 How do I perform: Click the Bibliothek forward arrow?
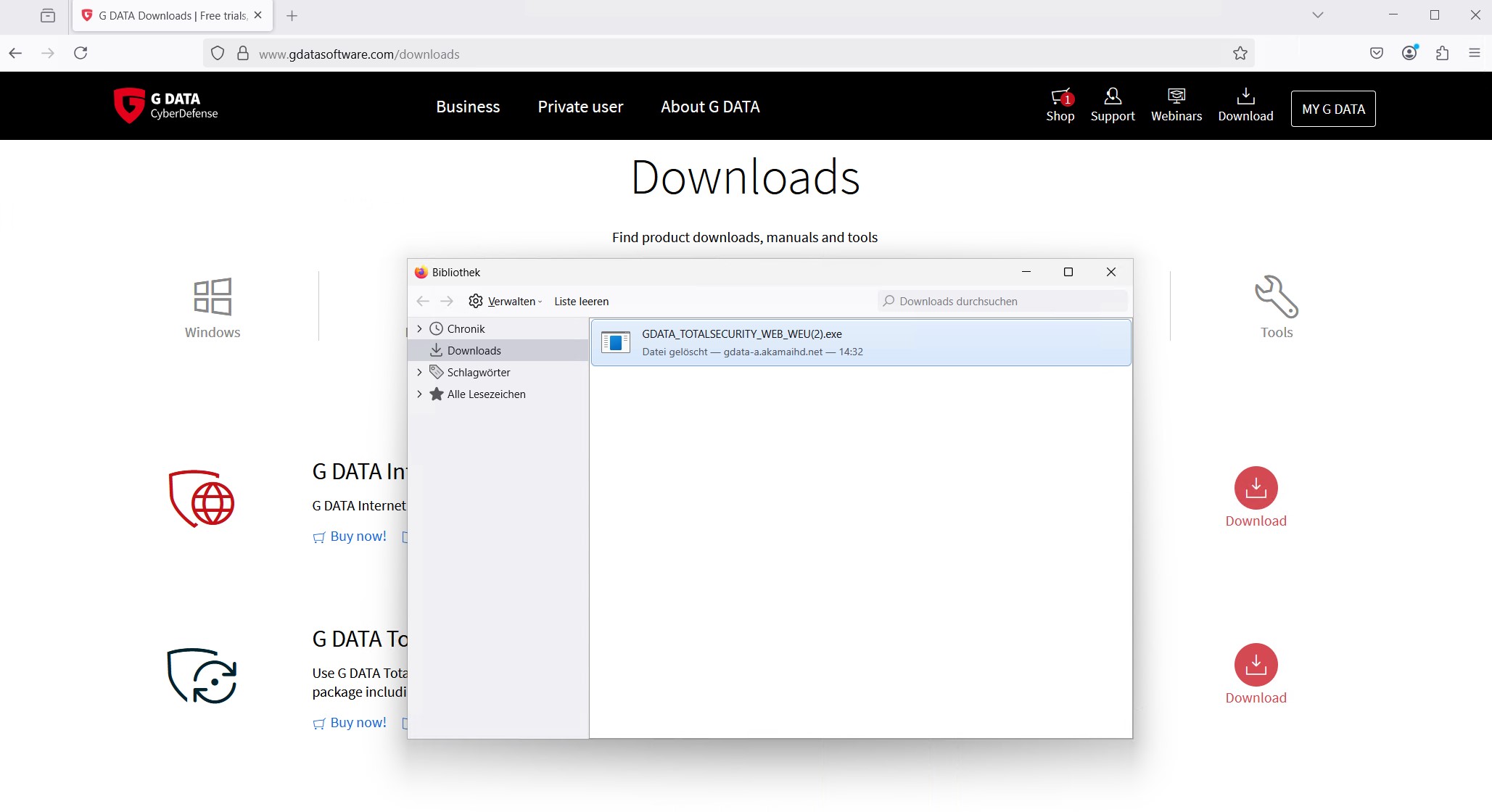pos(447,301)
